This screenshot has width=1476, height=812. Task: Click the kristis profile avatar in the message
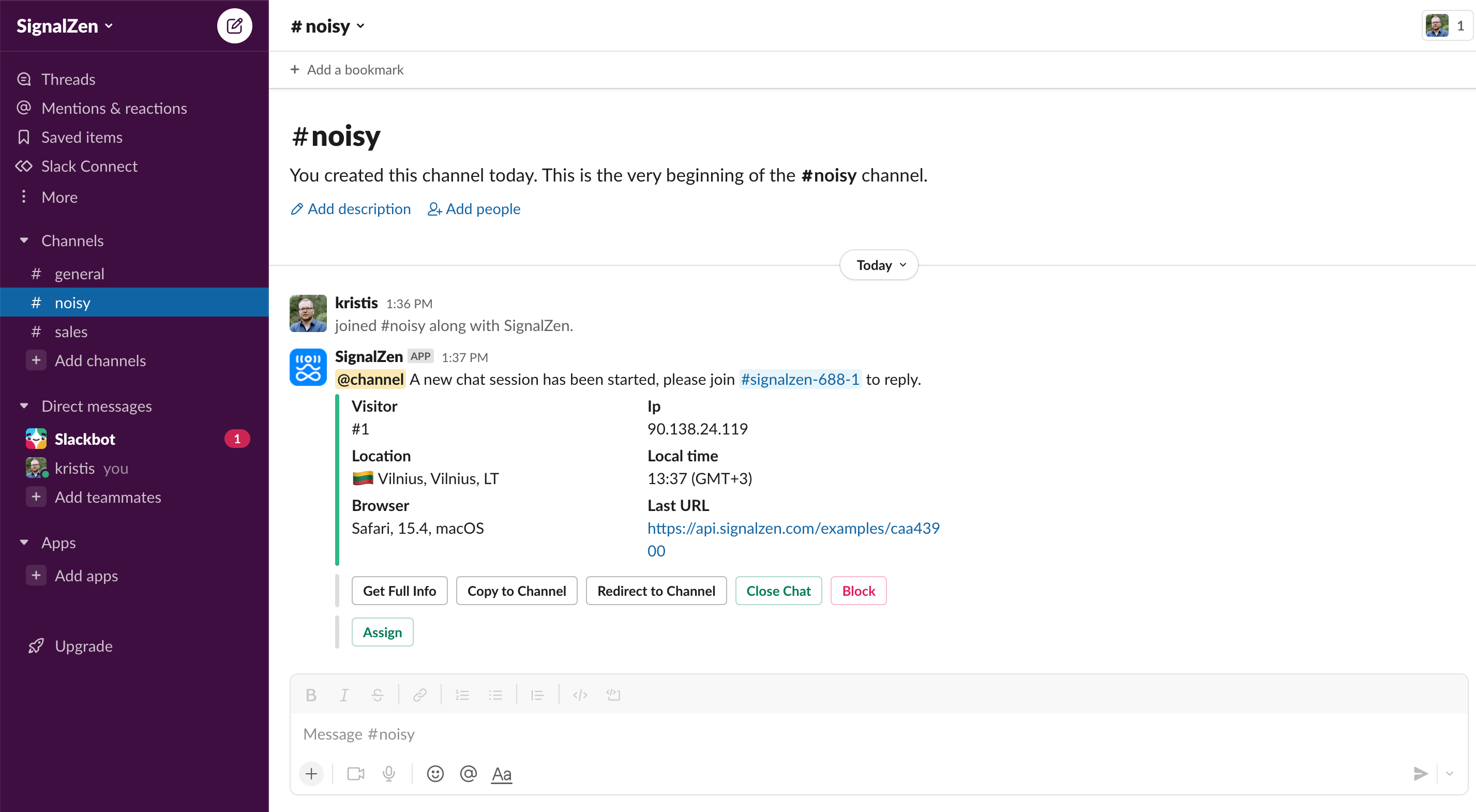[x=308, y=313]
